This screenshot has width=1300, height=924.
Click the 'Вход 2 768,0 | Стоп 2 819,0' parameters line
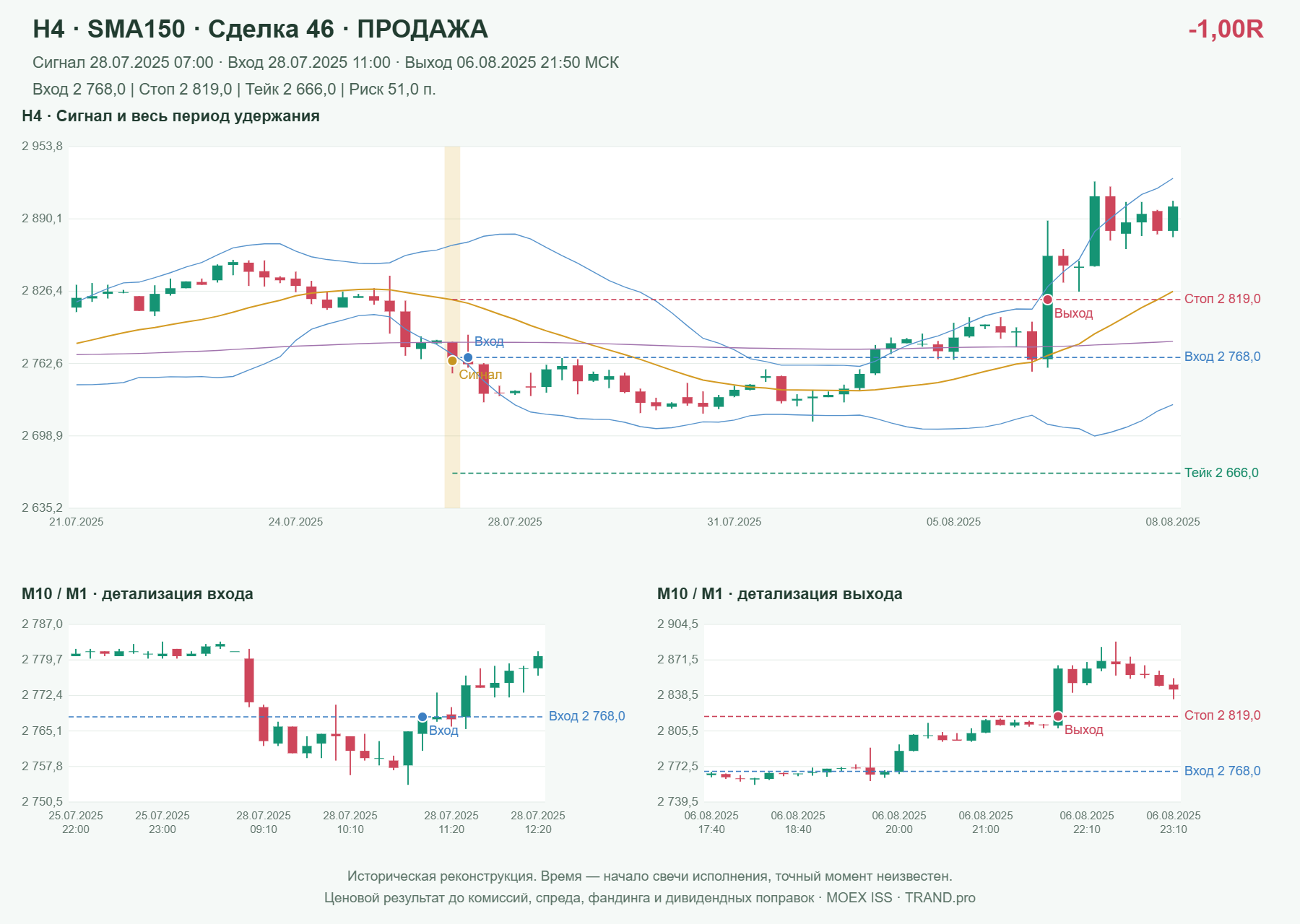(234, 90)
